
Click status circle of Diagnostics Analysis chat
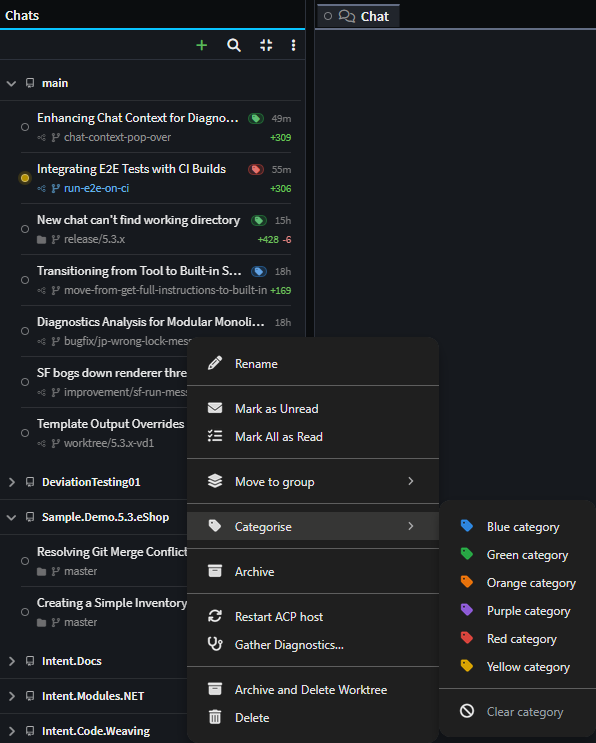tap(25, 331)
